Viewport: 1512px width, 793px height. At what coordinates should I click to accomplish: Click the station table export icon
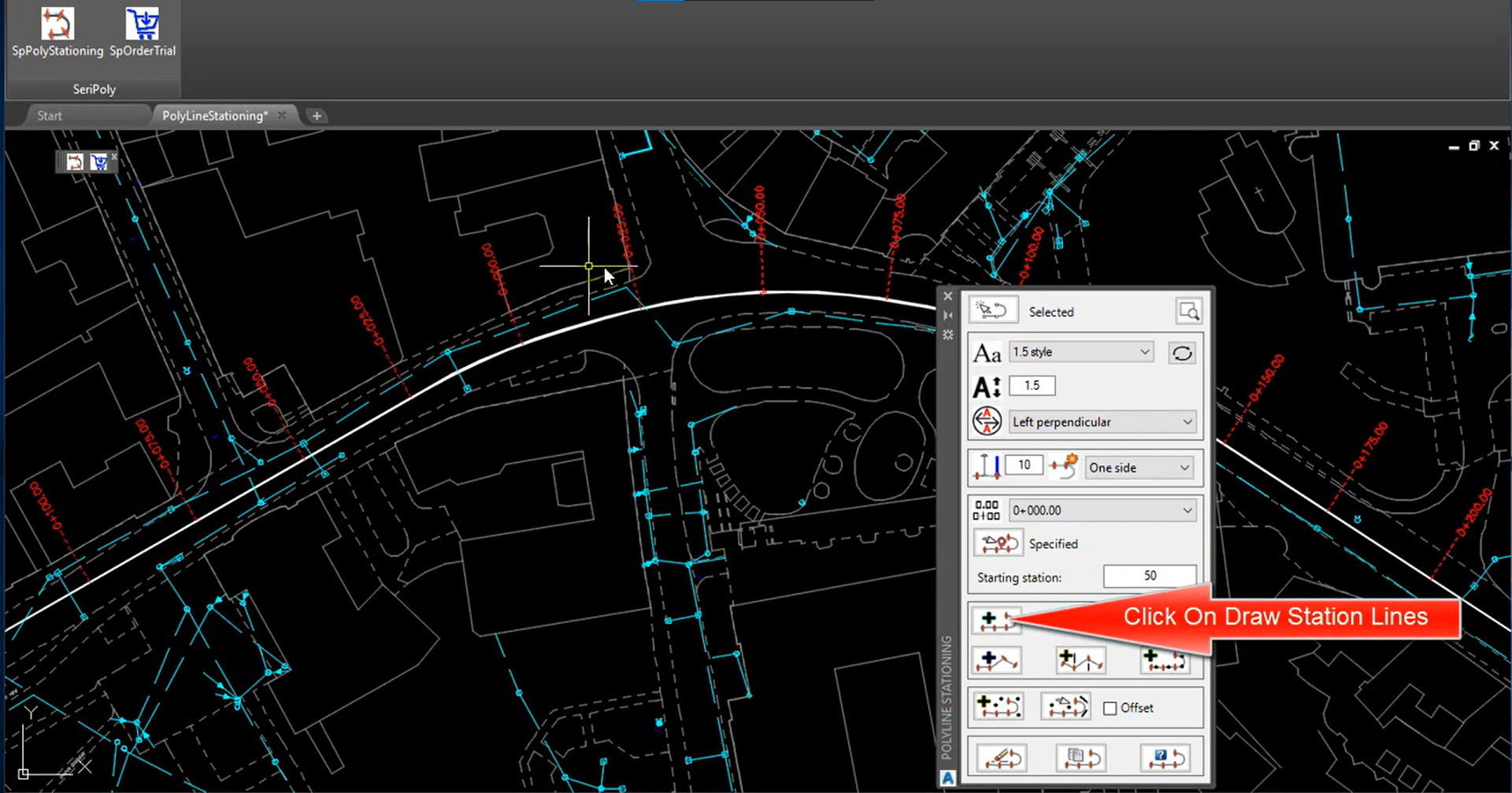pos(1081,758)
